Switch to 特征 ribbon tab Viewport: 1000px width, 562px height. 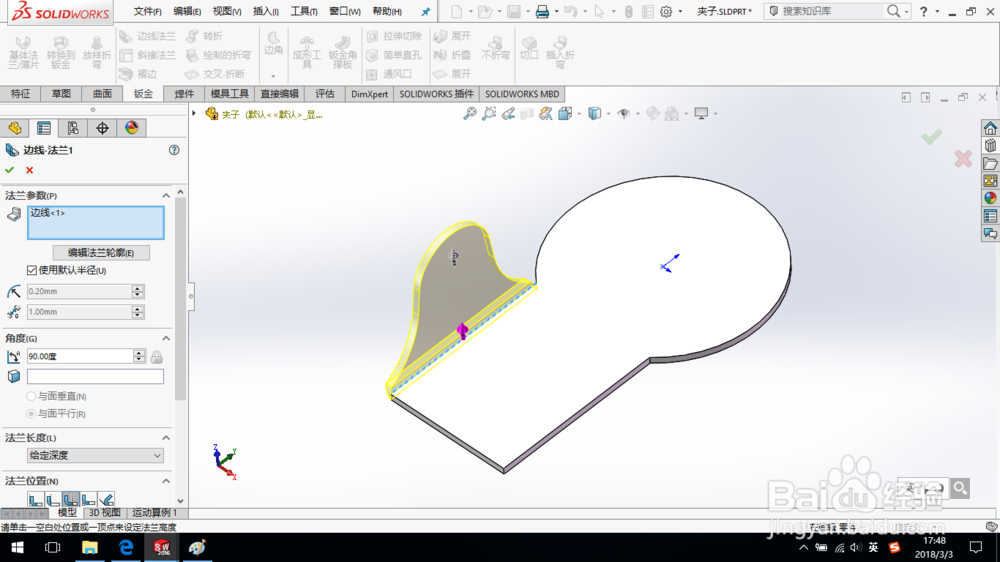20,94
